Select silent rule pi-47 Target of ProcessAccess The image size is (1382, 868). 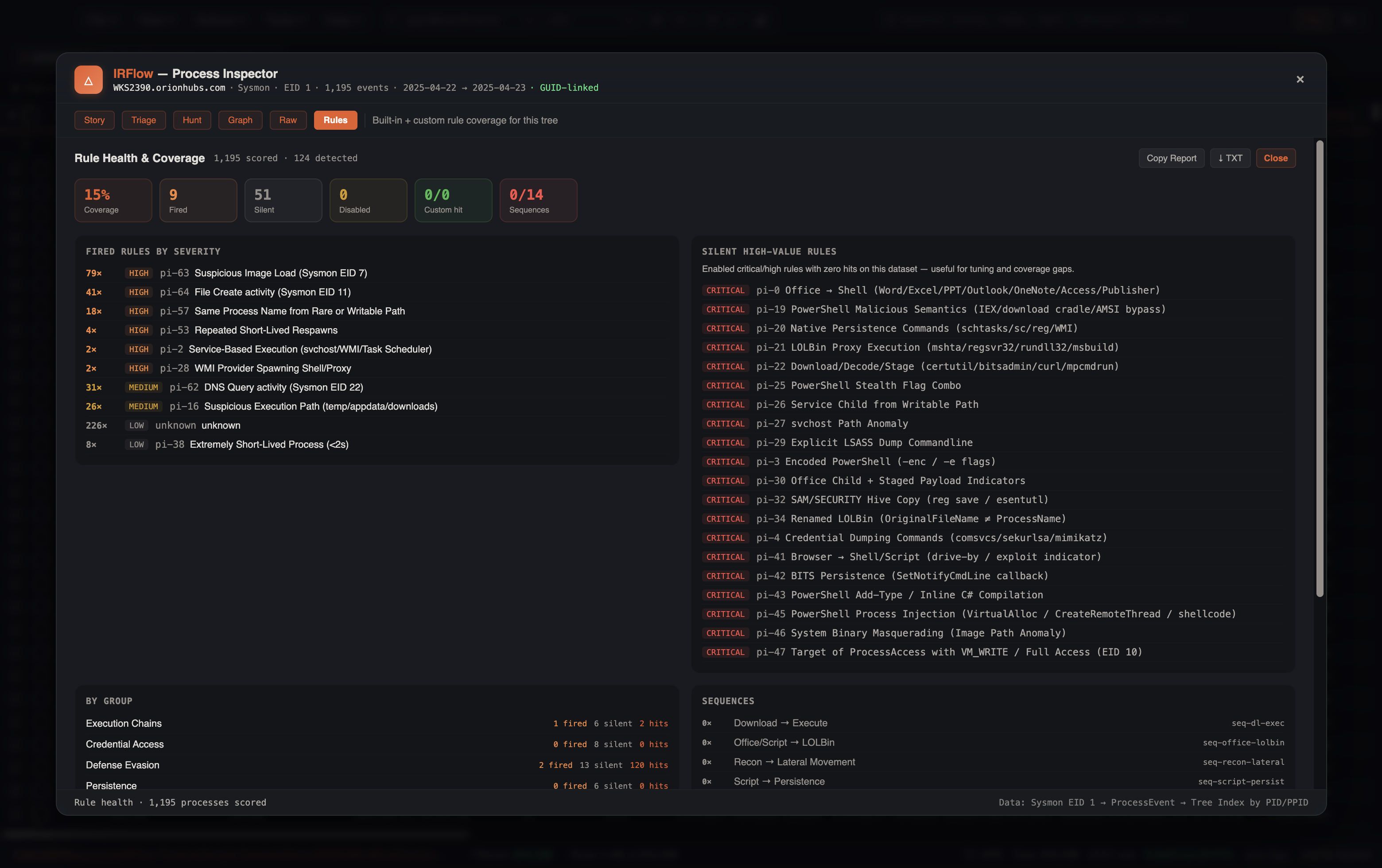(993, 652)
